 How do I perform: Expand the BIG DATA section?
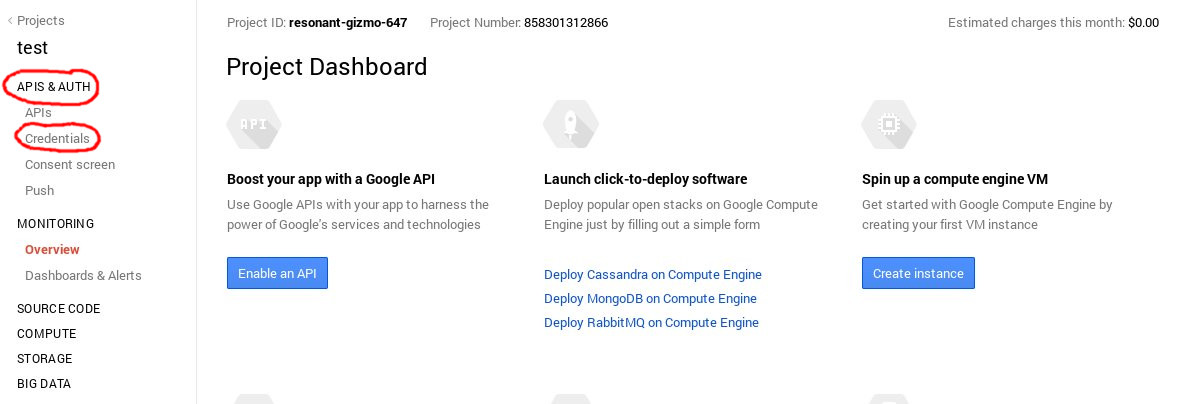click(x=44, y=384)
